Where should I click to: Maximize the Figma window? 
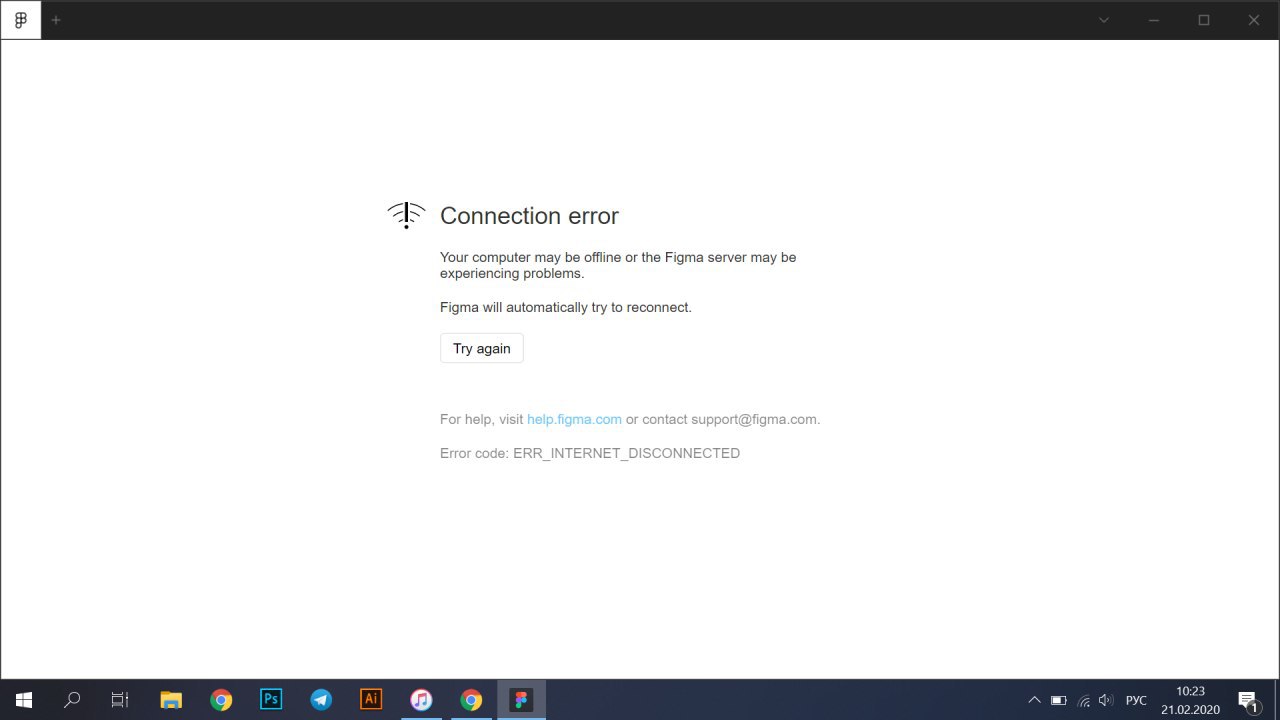pos(1204,20)
